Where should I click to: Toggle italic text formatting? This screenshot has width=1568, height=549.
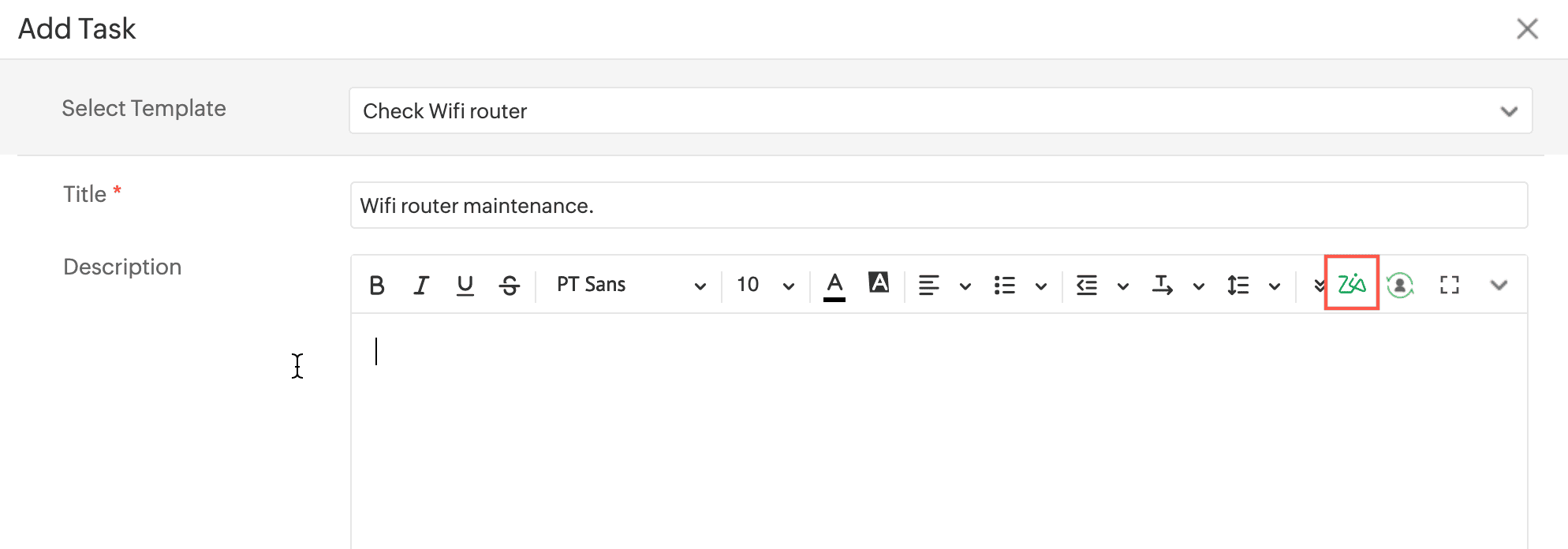[421, 285]
